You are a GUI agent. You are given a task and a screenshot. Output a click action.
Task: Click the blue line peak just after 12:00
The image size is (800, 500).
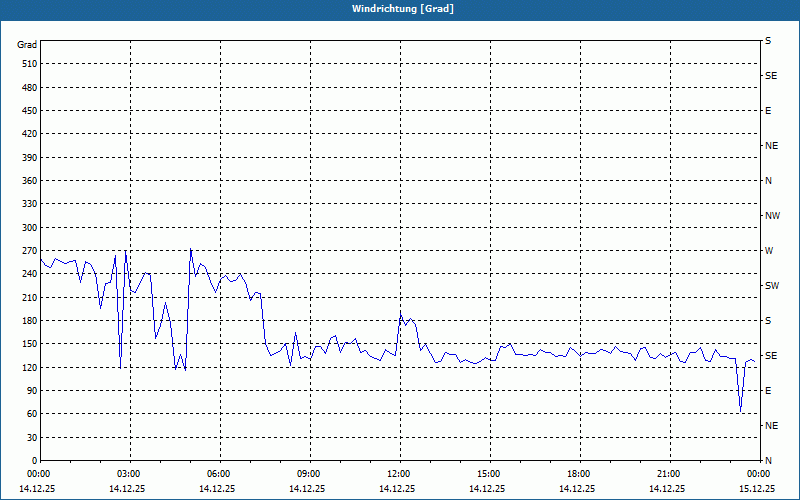click(401, 314)
